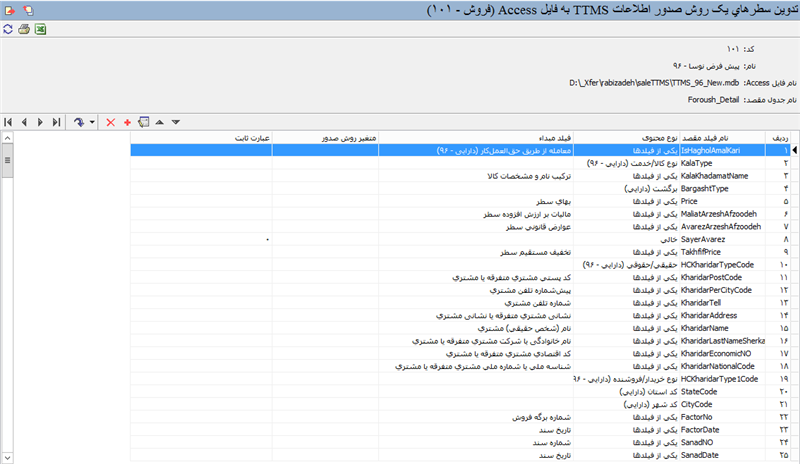Click the blue curved arrow toolbar button
The width and height of the screenshot is (800, 464).
pos(80,122)
